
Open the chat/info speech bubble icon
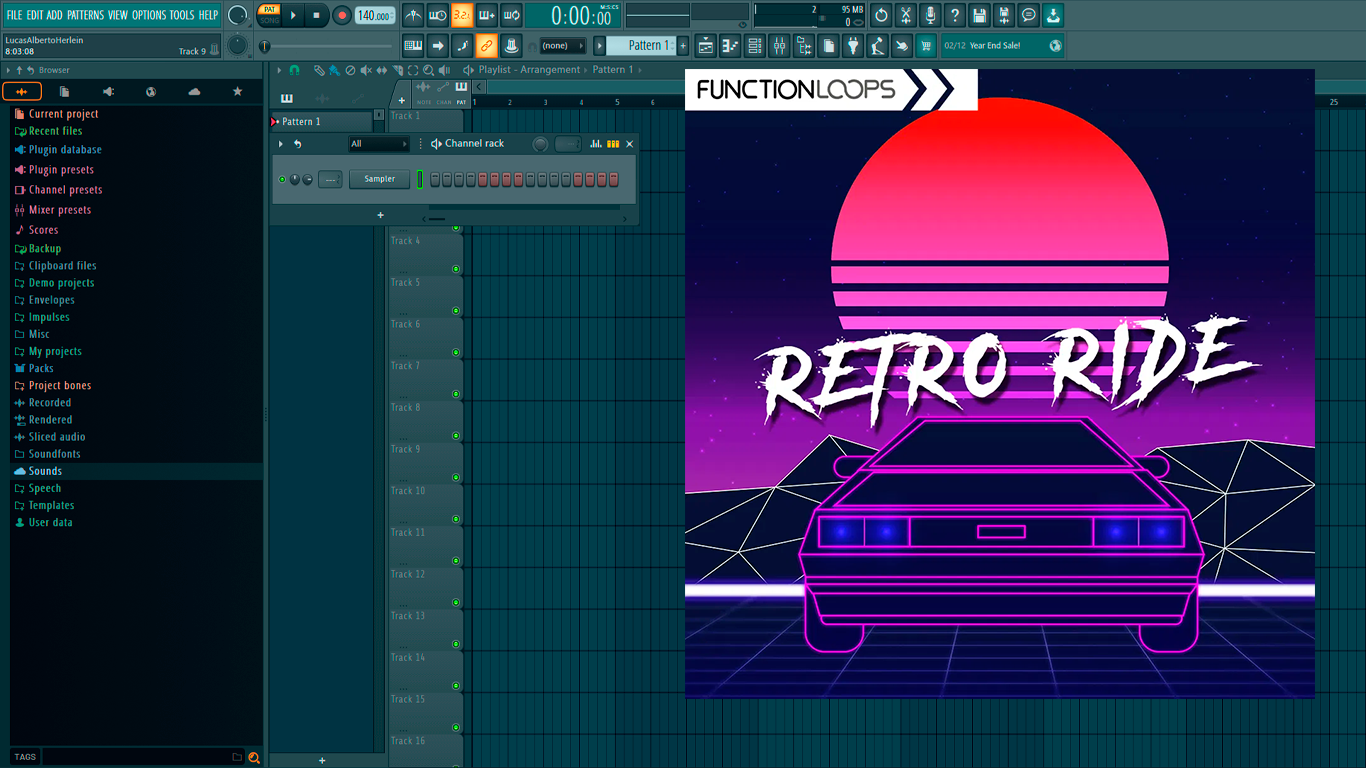(1028, 15)
